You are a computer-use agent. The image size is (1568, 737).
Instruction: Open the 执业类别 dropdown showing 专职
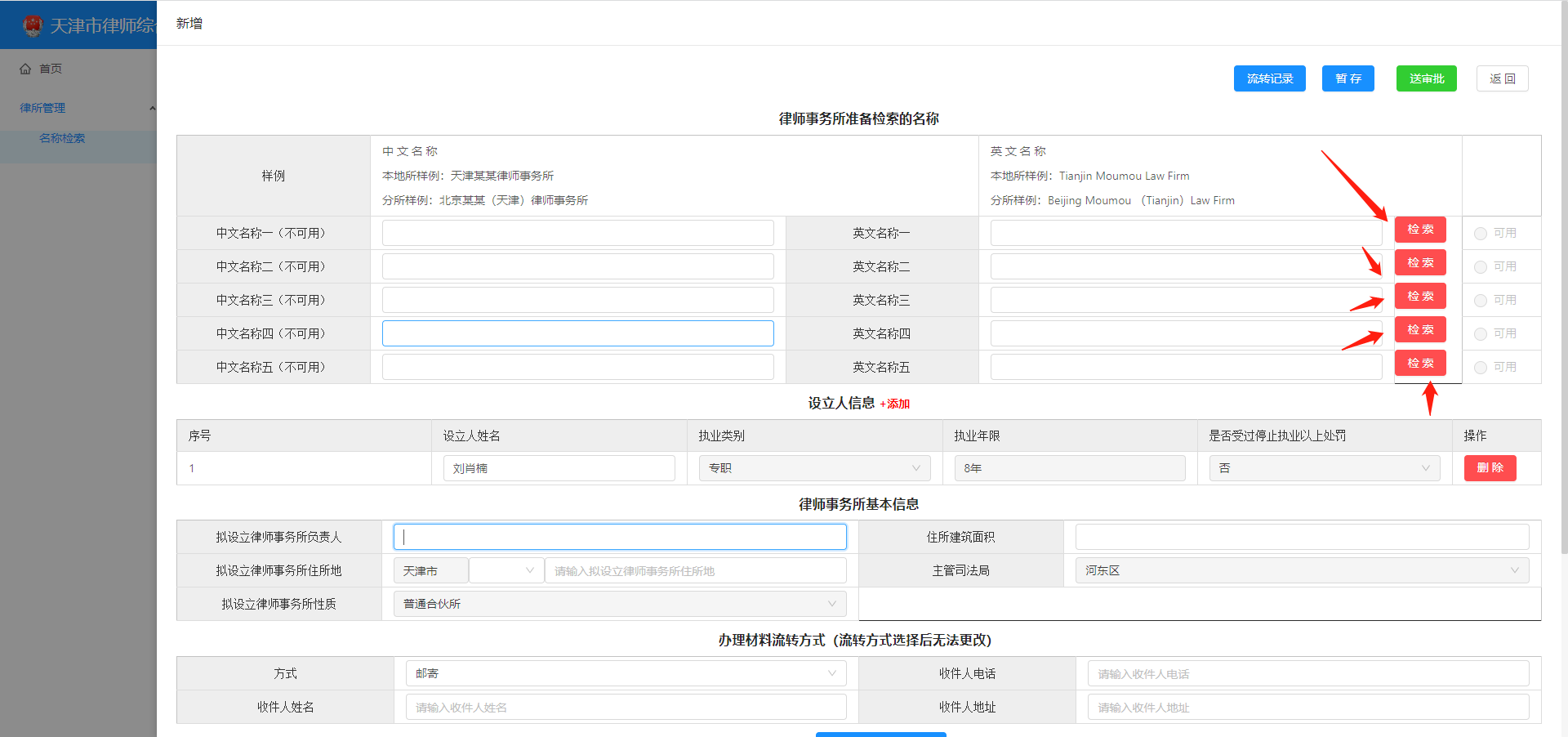tap(814, 468)
